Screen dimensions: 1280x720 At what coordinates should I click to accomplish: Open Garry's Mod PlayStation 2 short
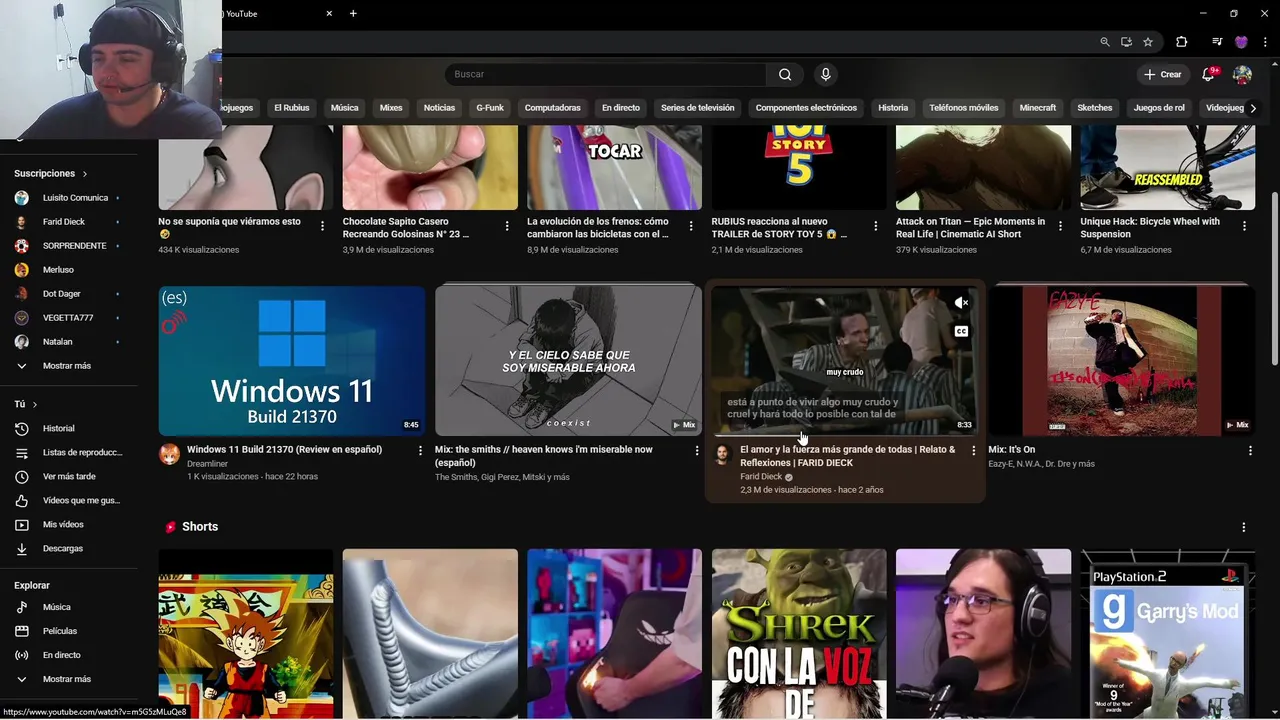[x=1167, y=634]
